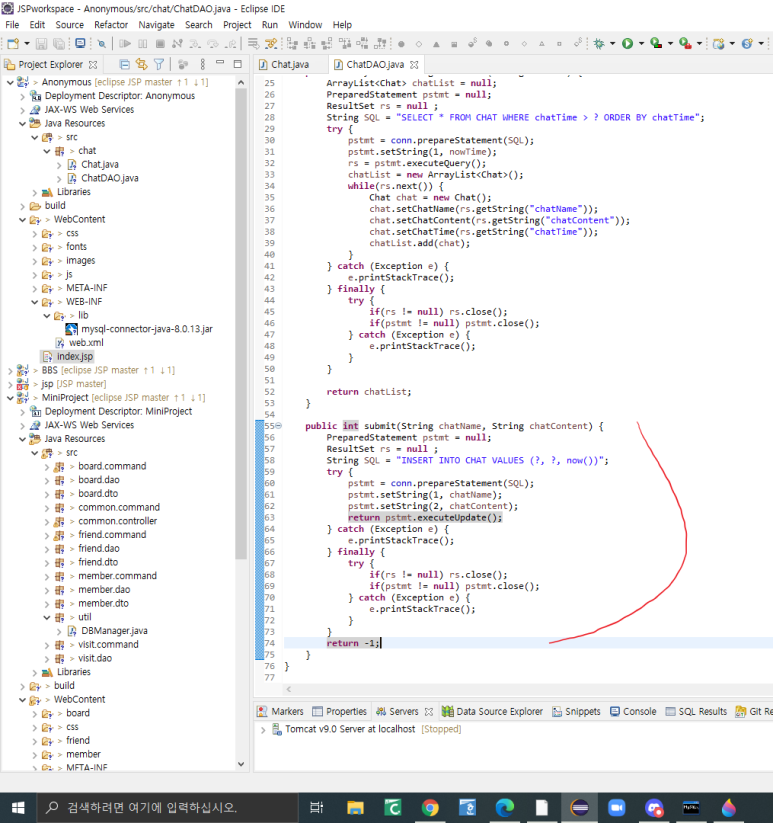The image size is (773, 823).
Task: Maximize the Project Explorer panel
Action: tap(238, 64)
